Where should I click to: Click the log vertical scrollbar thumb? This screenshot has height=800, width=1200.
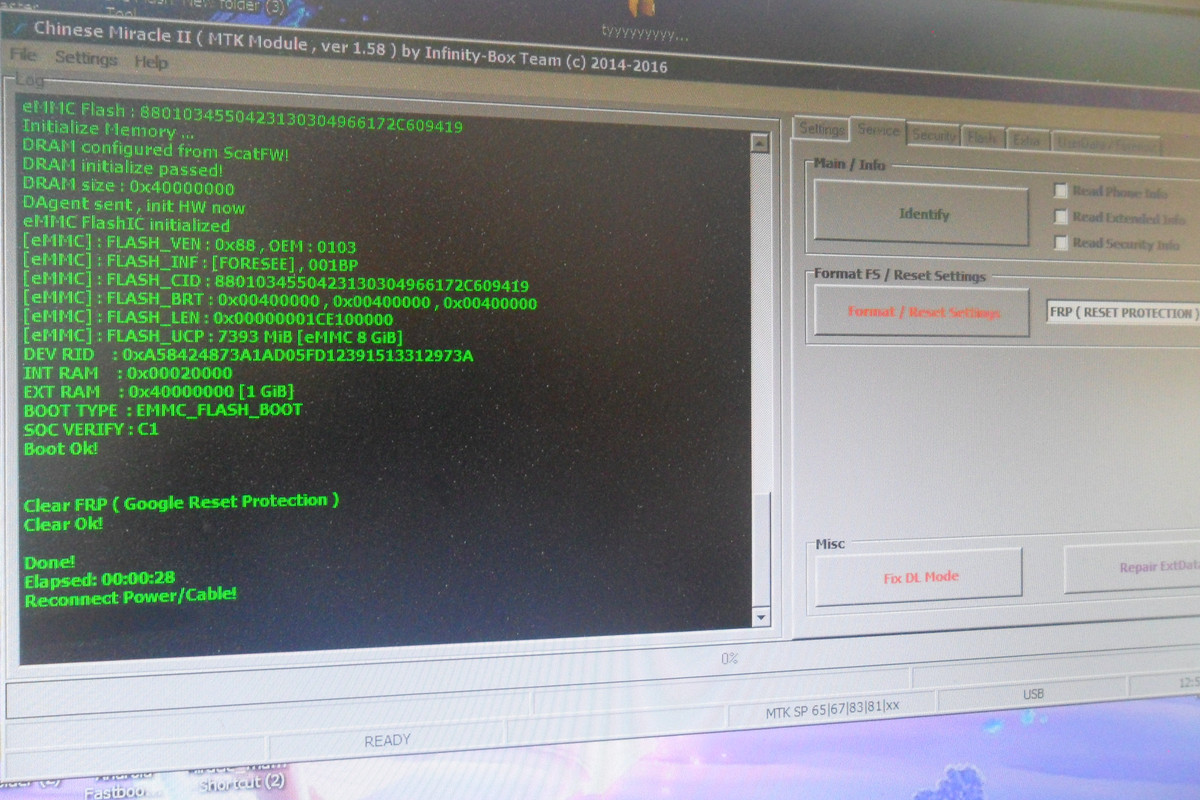click(763, 551)
